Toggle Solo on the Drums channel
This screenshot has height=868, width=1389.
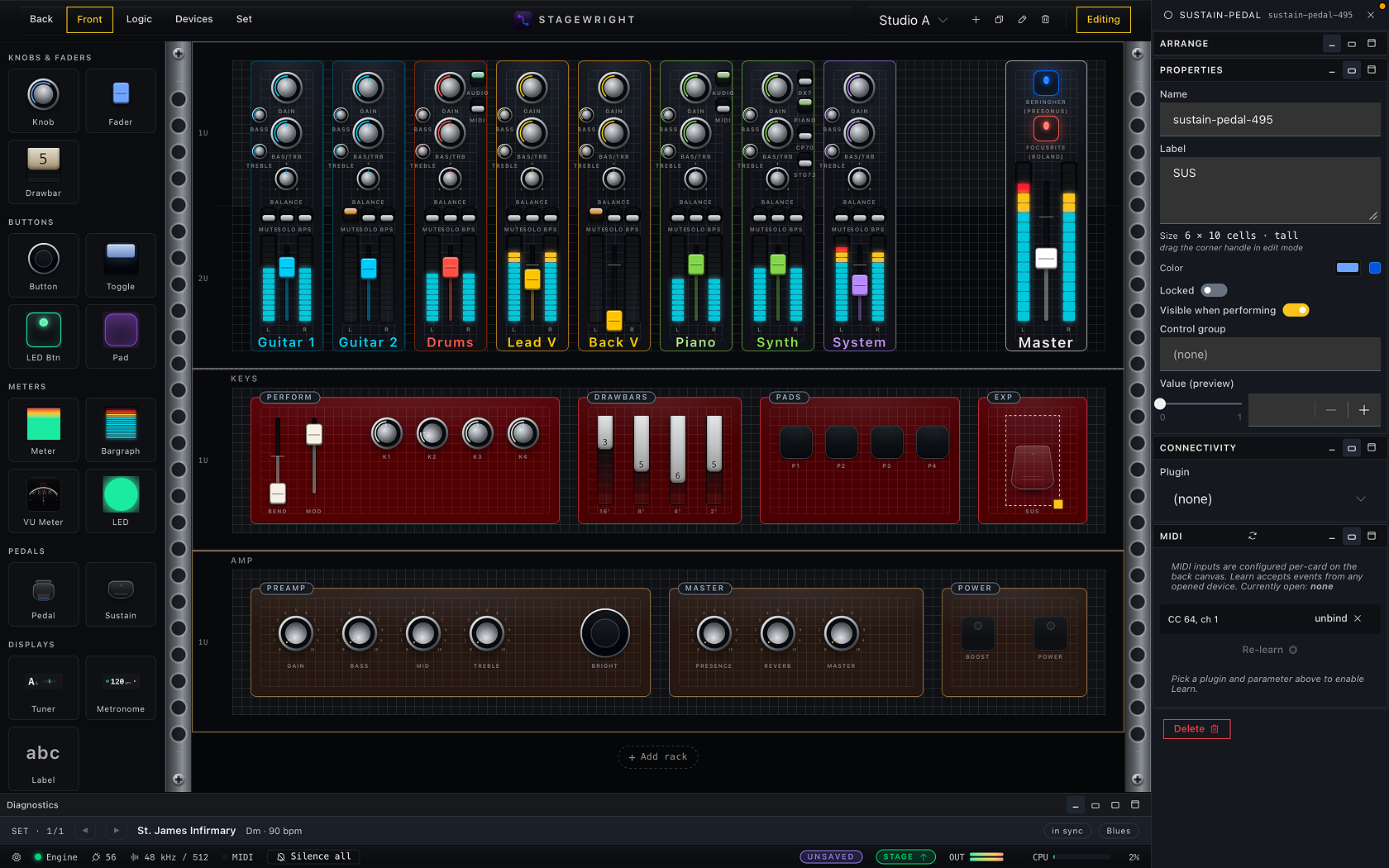[x=451, y=217]
